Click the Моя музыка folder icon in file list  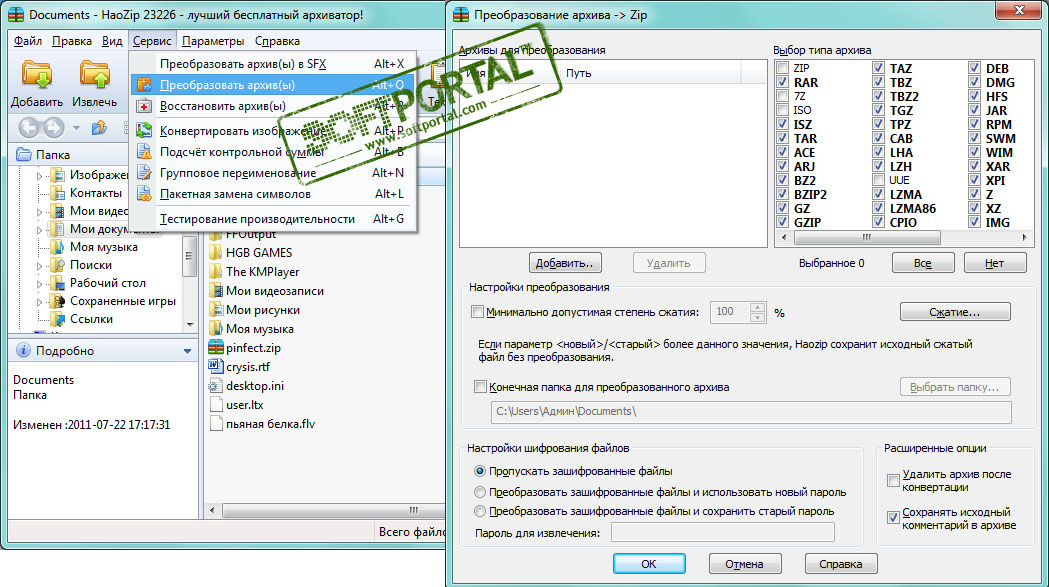click(215, 329)
